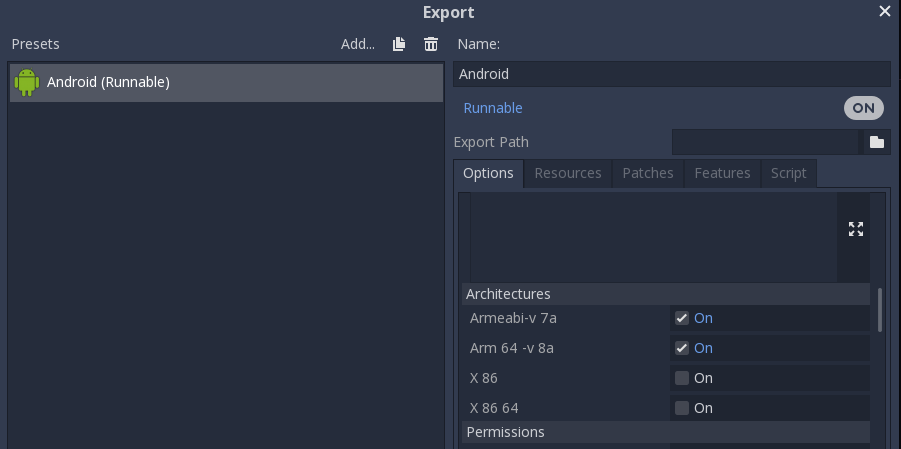Collapse the Architectures section

tap(665, 294)
